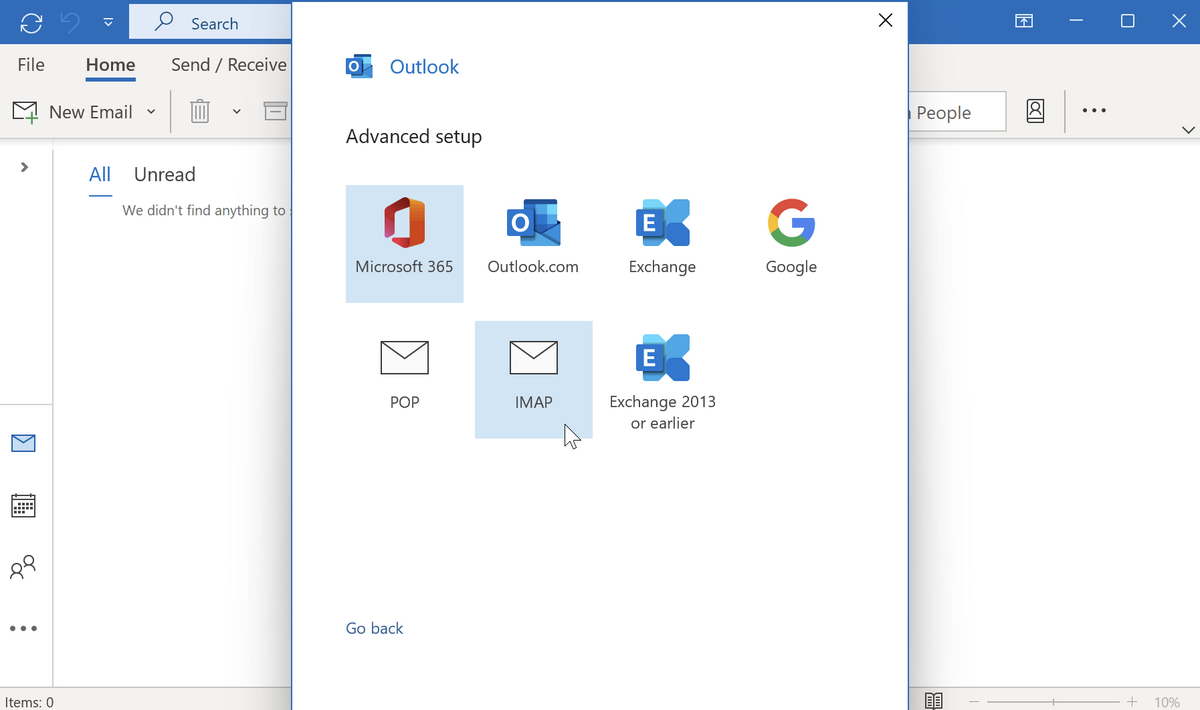Open the ribbon's three-dot More commands
This screenshot has width=1200, height=710.
(x=1094, y=111)
